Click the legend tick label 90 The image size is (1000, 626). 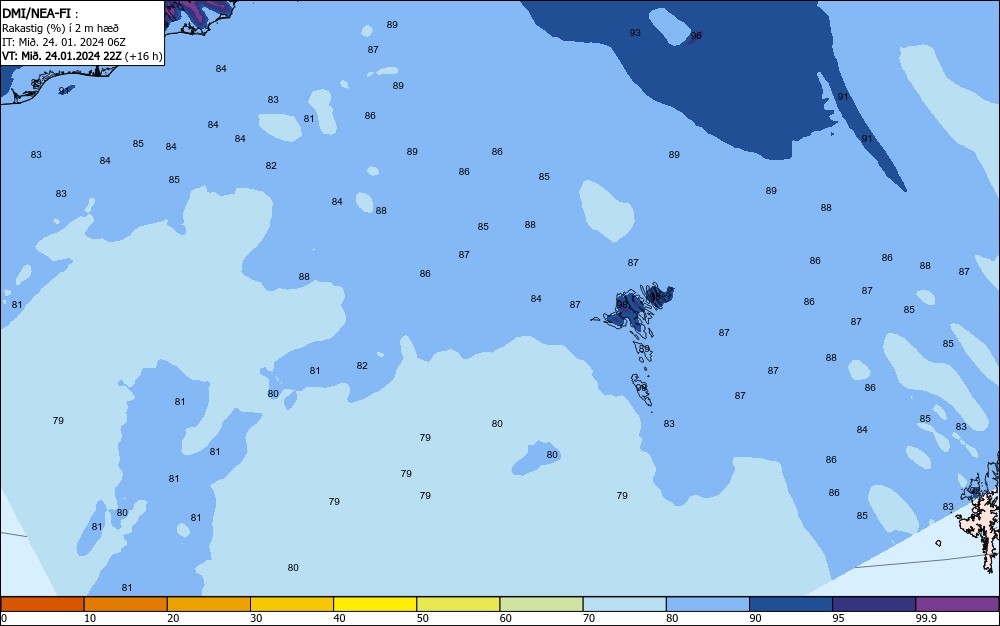click(x=755, y=618)
